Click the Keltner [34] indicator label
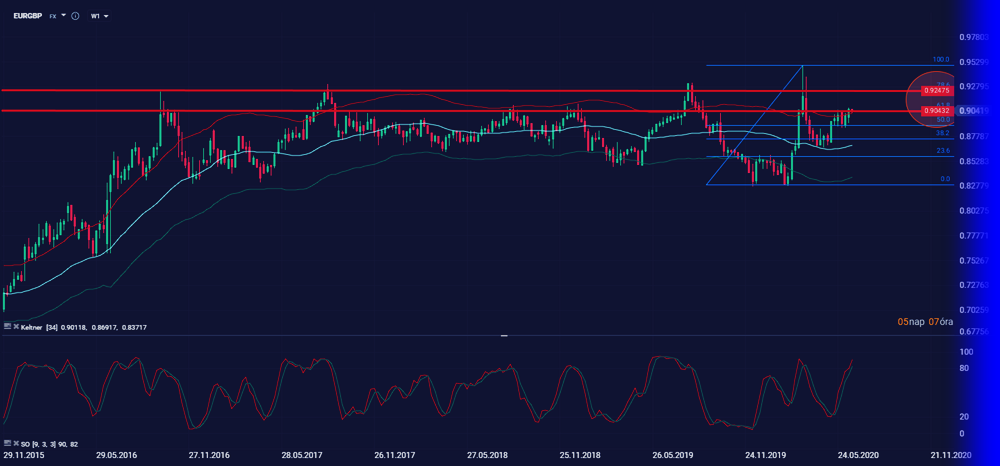The height and width of the screenshot is (466, 1000). (40, 327)
